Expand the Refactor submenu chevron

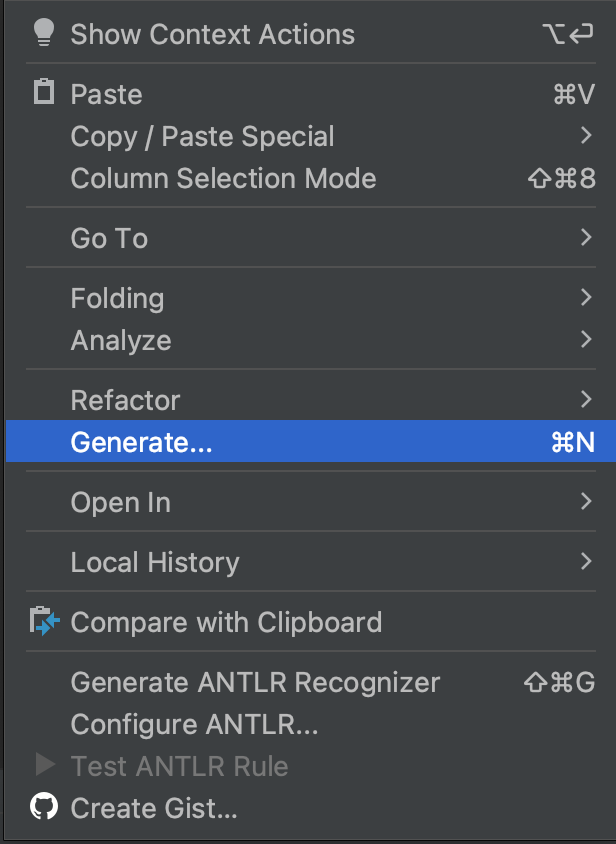[586, 399]
